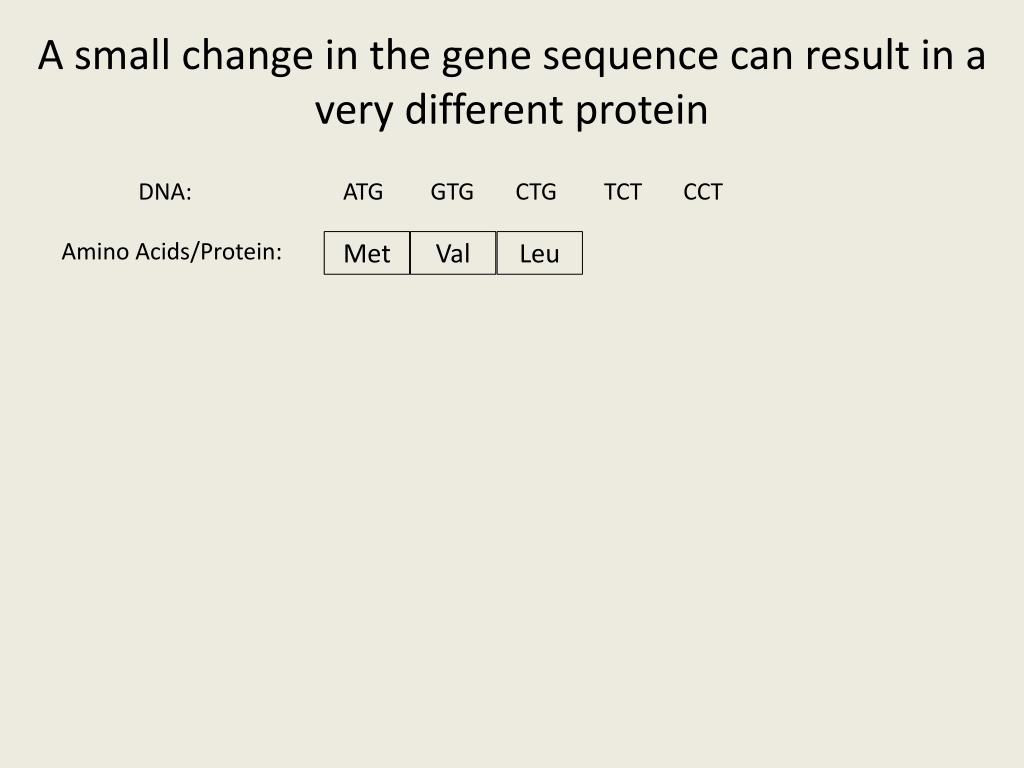Select the CCT codon text
1024x768 pixels.
[x=703, y=192]
